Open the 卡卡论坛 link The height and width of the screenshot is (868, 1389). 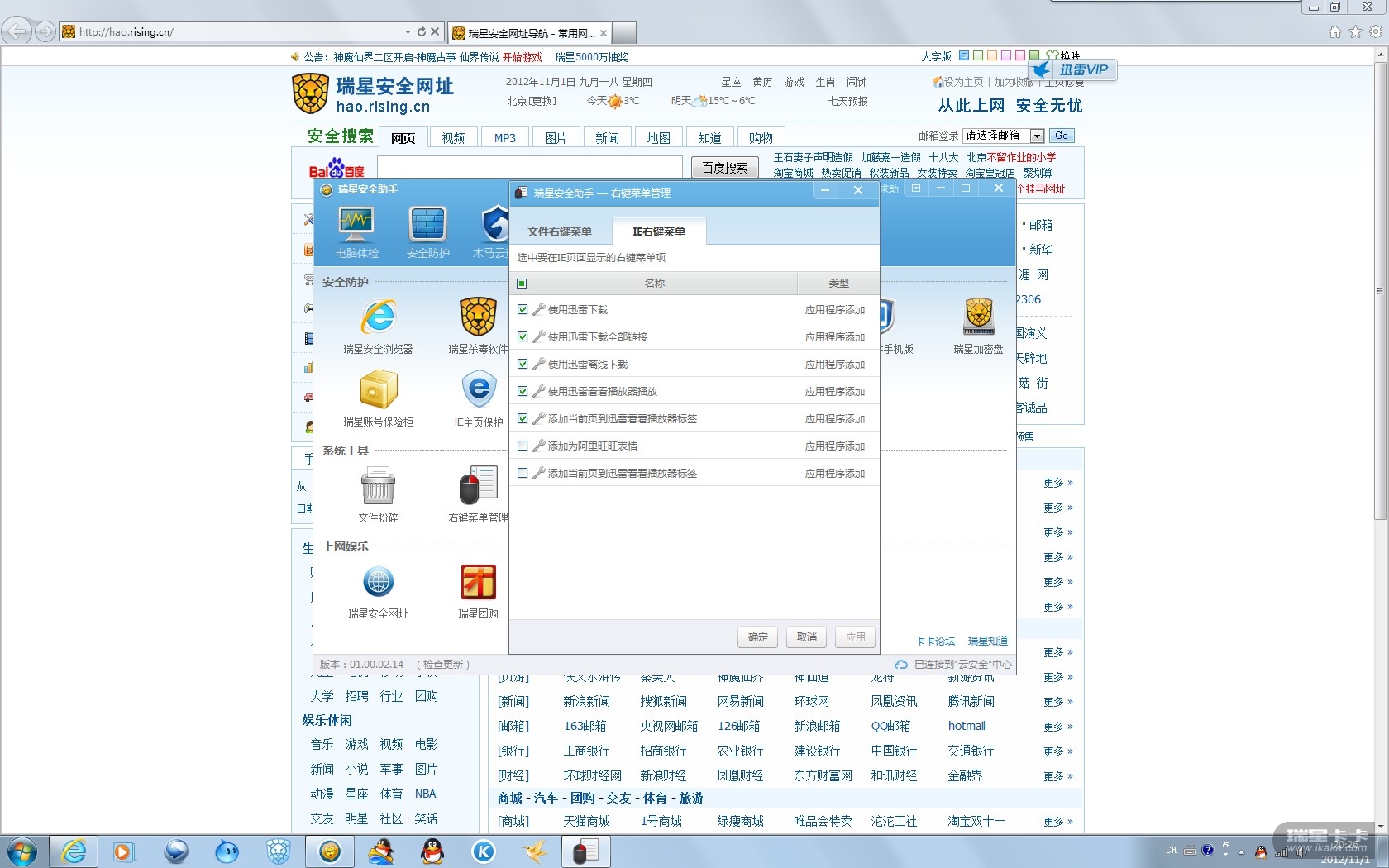(x=935, y=641)
